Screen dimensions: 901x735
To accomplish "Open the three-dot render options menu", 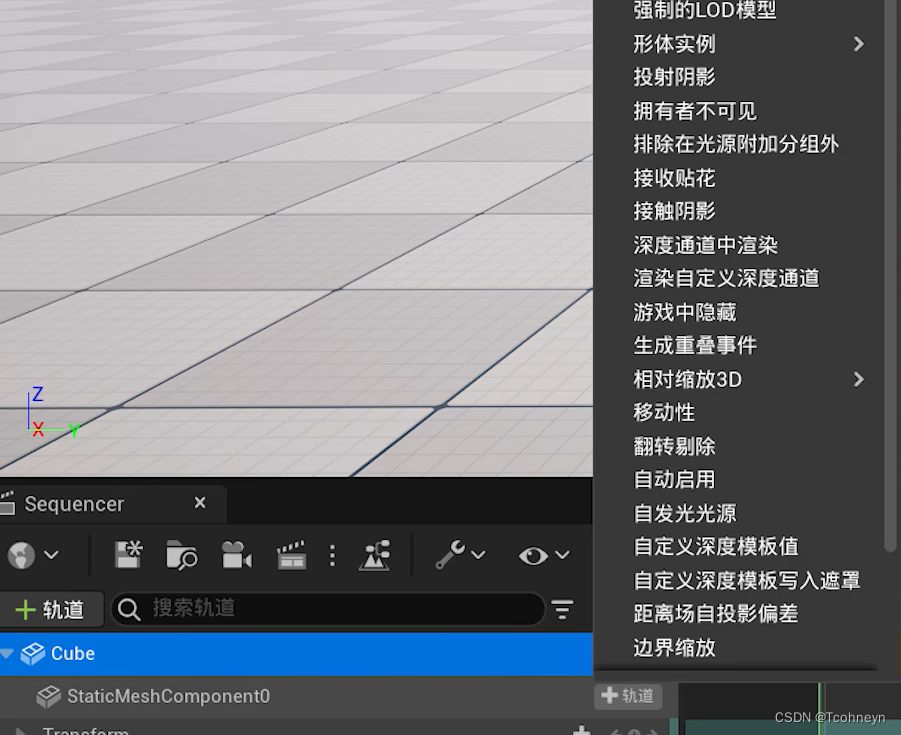I will click(x=332, y=556).
